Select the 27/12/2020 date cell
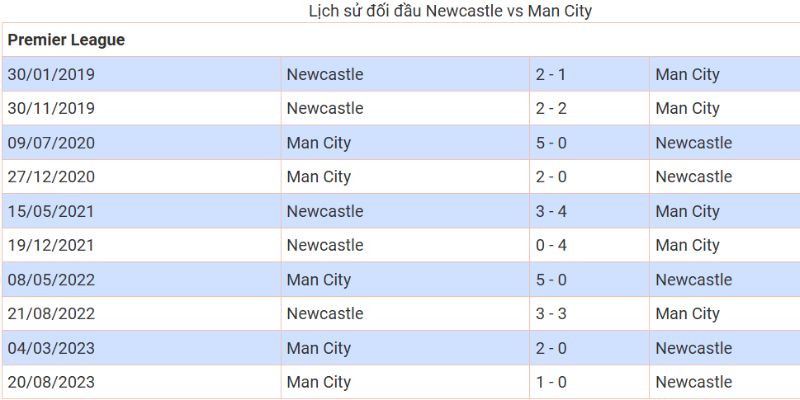 coord(51,177)
